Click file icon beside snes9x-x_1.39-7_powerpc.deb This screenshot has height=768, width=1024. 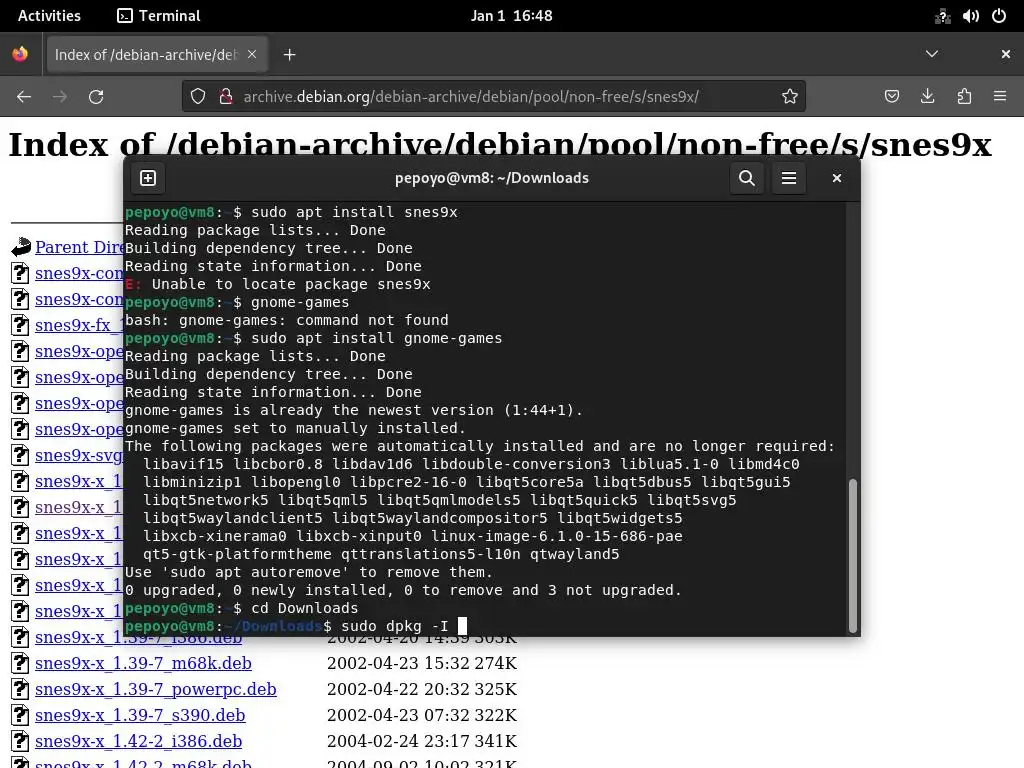pos(20,690)
